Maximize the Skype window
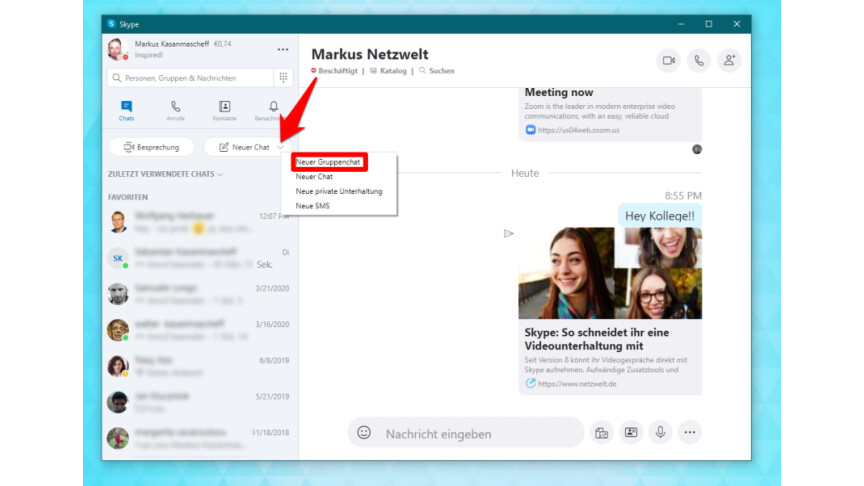 (x=709, y=24)
